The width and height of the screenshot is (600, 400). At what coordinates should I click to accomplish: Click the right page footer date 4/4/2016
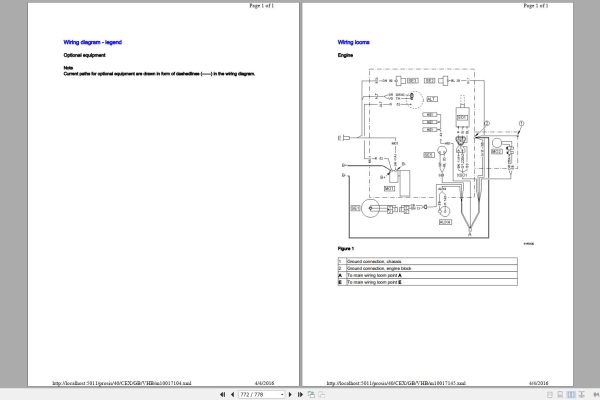[539, 383]
